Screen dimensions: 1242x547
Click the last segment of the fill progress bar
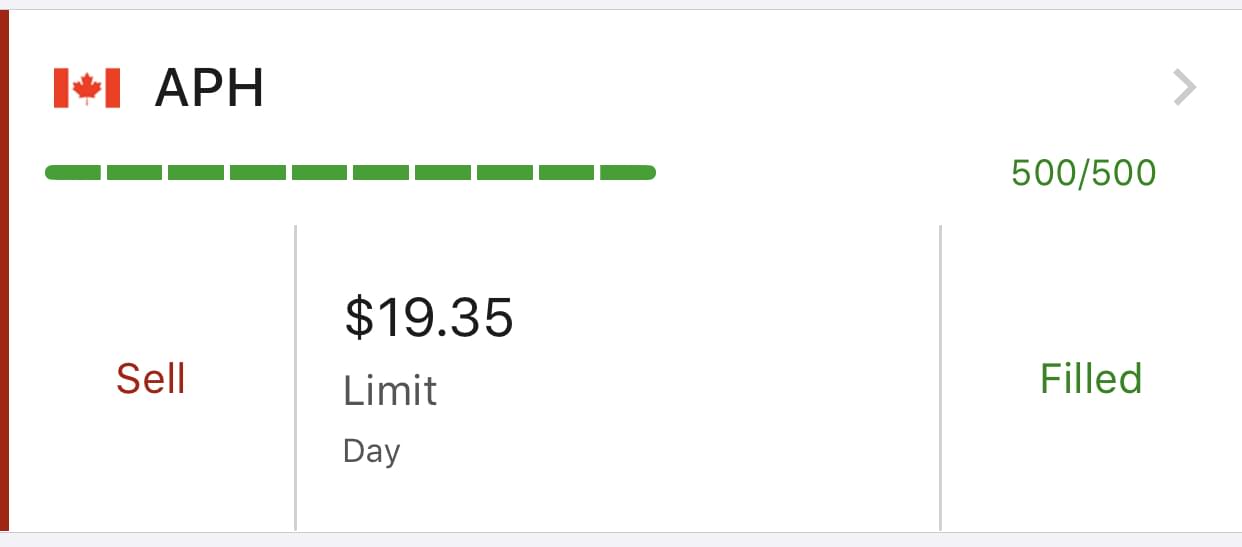pos(627,173)
